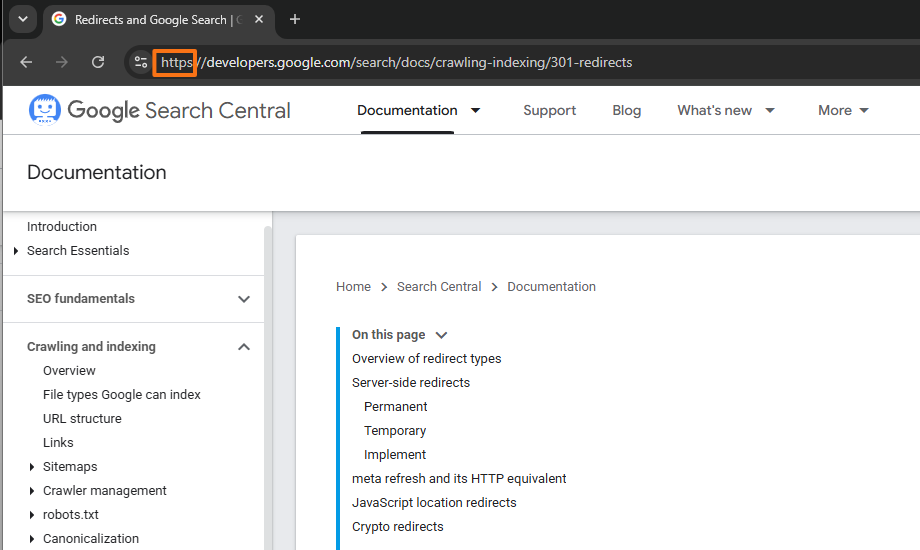Reload the page with the refresh icon
The image size is (920, 550).
click(x=98, y=62)
